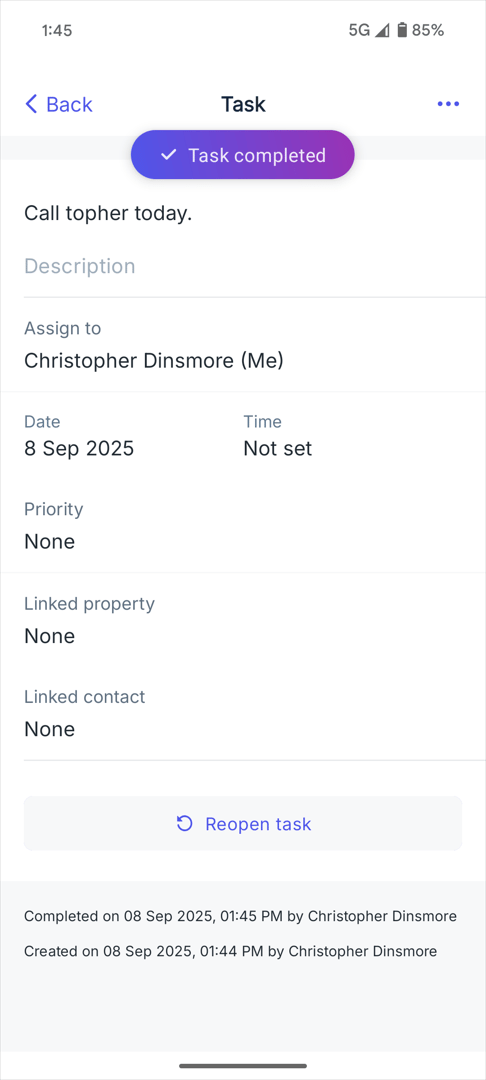Open the three-dots more options menu
The height and width of the screenshot is (1080, 486).
tap(448, 104)
